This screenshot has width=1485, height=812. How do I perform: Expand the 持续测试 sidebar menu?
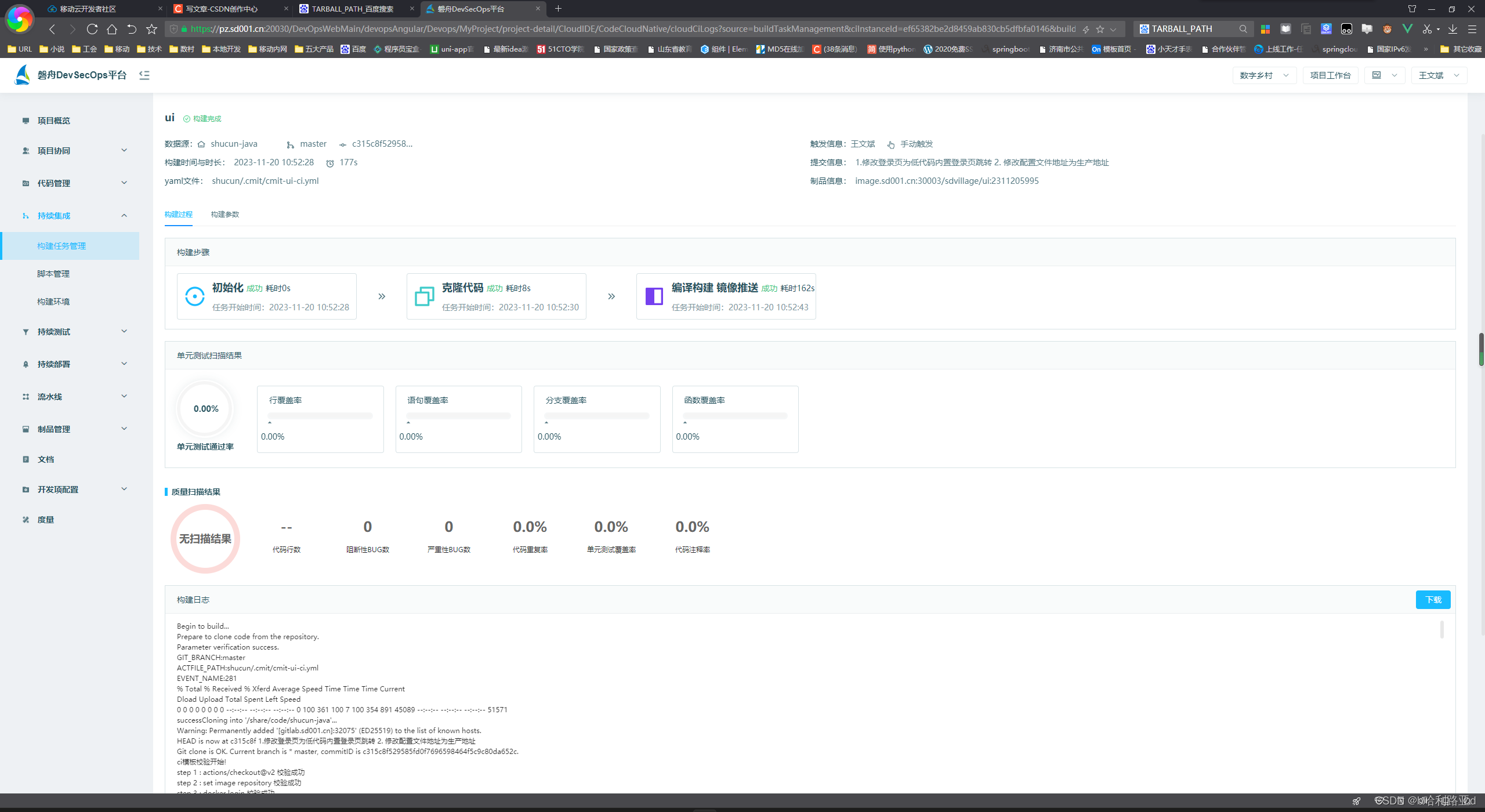tap(124, 332)
